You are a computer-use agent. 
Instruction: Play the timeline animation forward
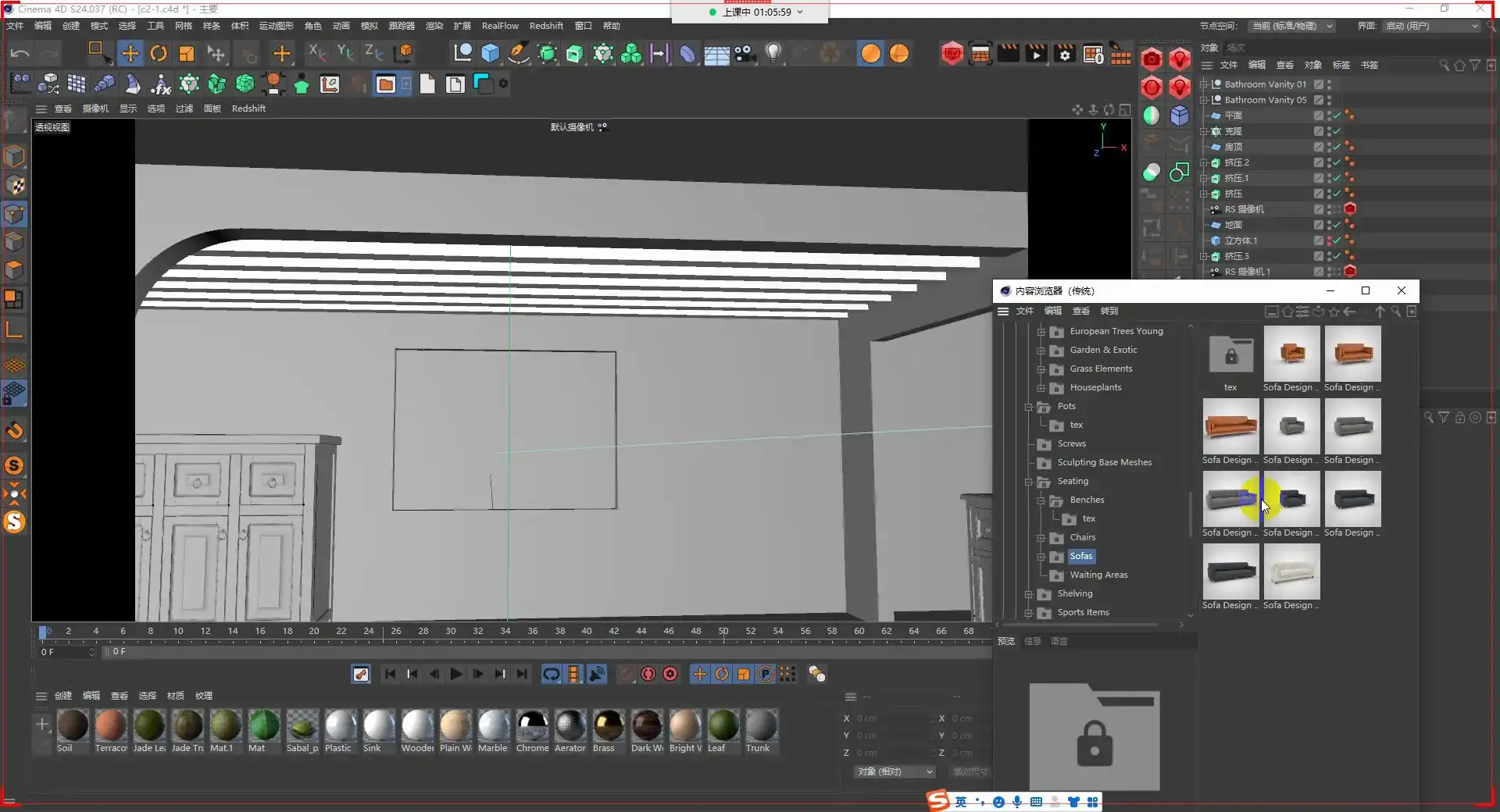click(456, 674)
